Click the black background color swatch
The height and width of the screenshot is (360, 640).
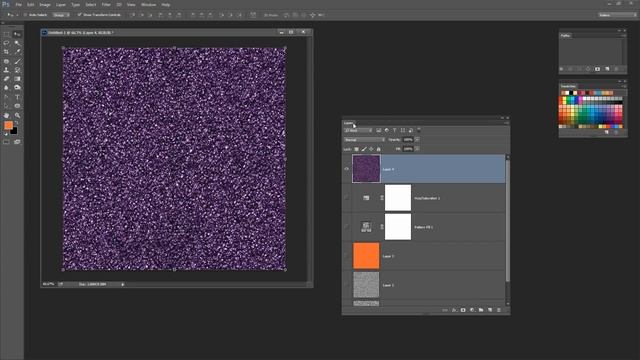pyautogui.click(x=15, y=131)
